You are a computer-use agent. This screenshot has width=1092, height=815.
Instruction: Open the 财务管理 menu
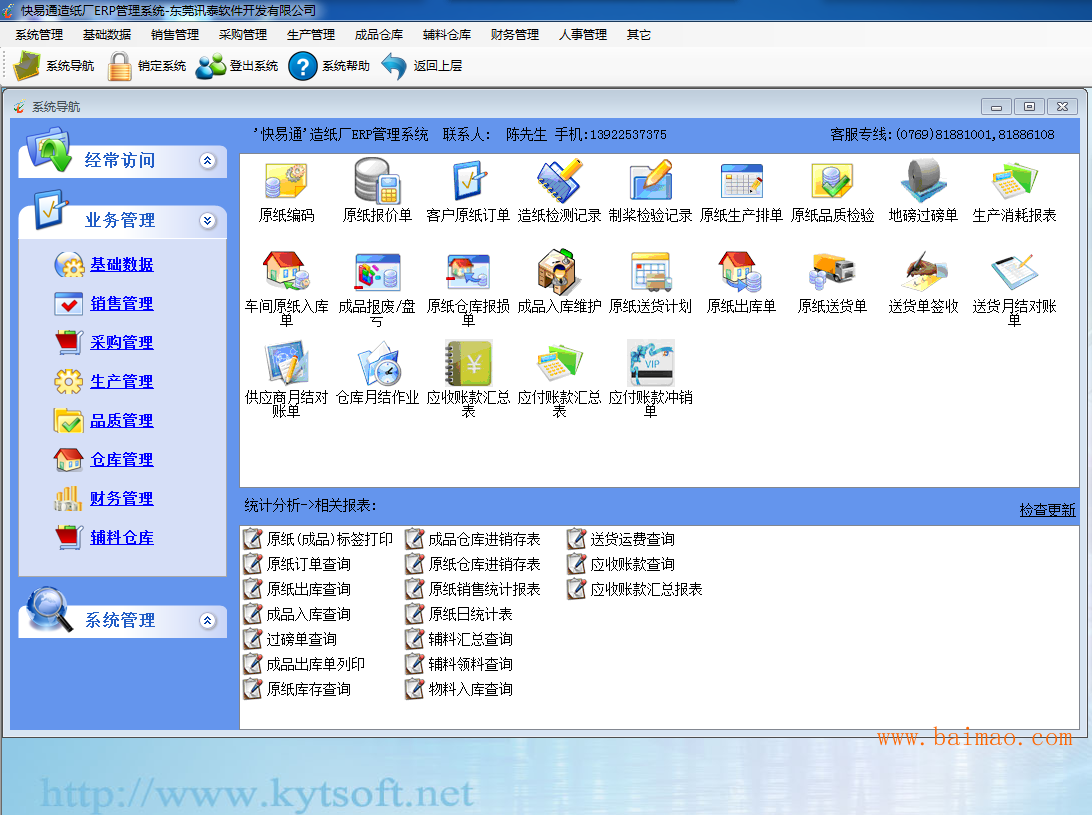coord(515,35)
